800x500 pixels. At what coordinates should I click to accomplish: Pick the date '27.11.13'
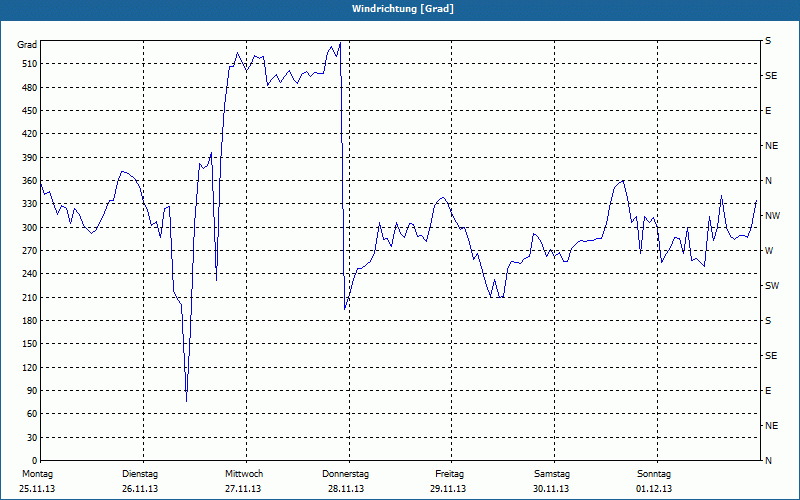243,489
